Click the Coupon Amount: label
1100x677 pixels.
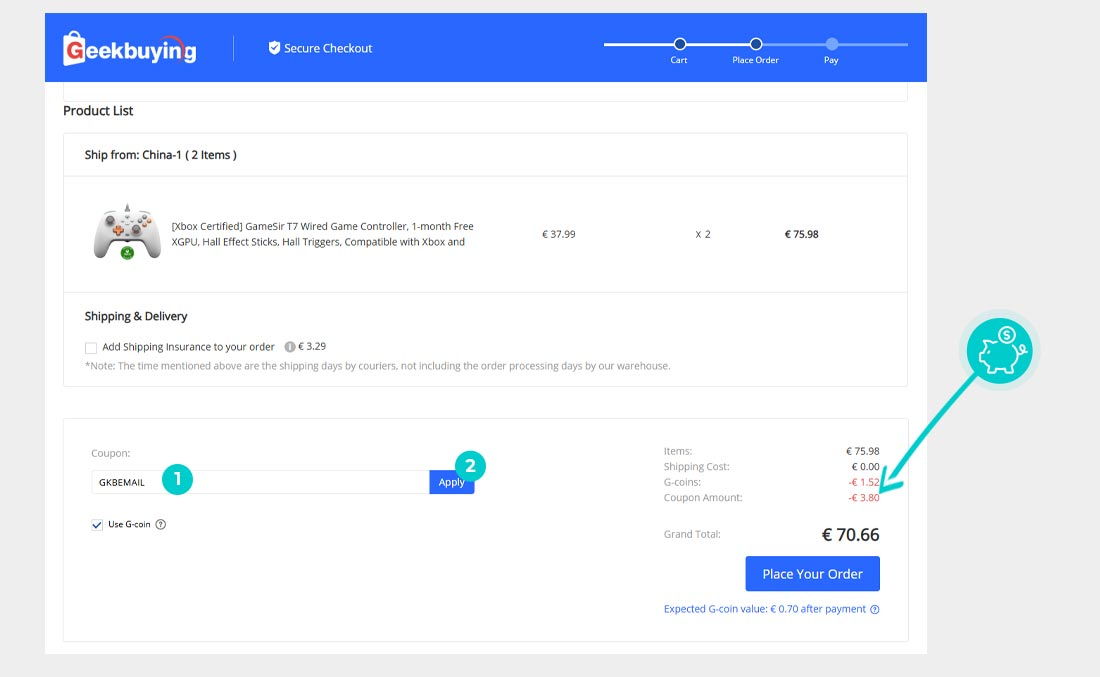(703, 498)
